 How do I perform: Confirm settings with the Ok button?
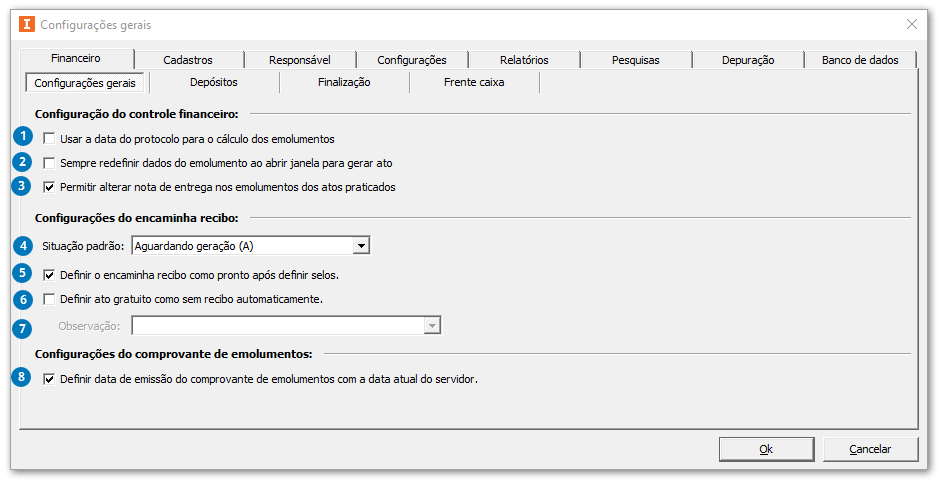click(x=766, y=449)
